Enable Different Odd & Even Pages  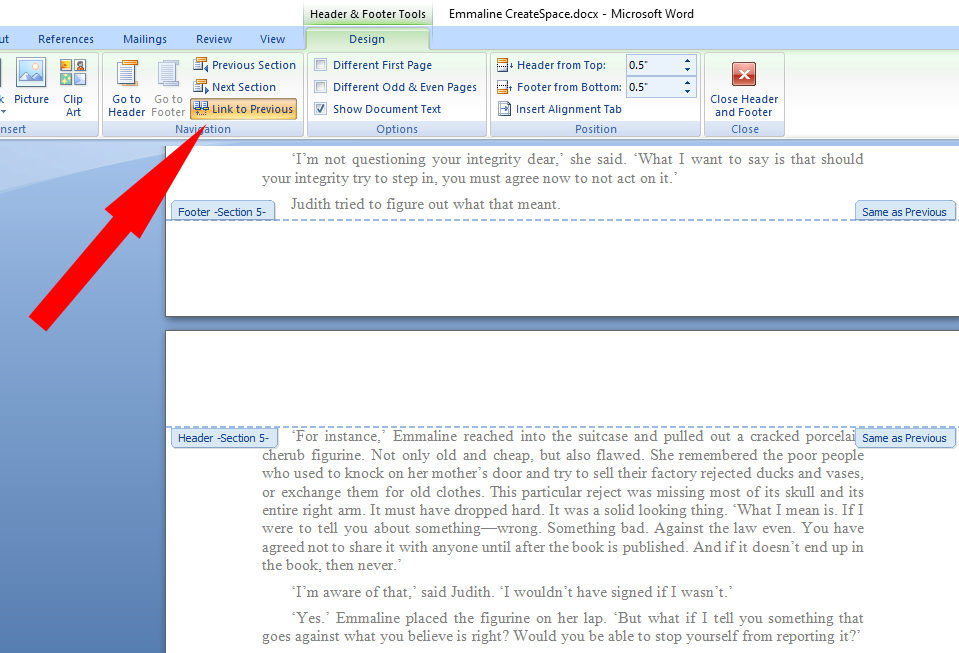coord(321,87)
